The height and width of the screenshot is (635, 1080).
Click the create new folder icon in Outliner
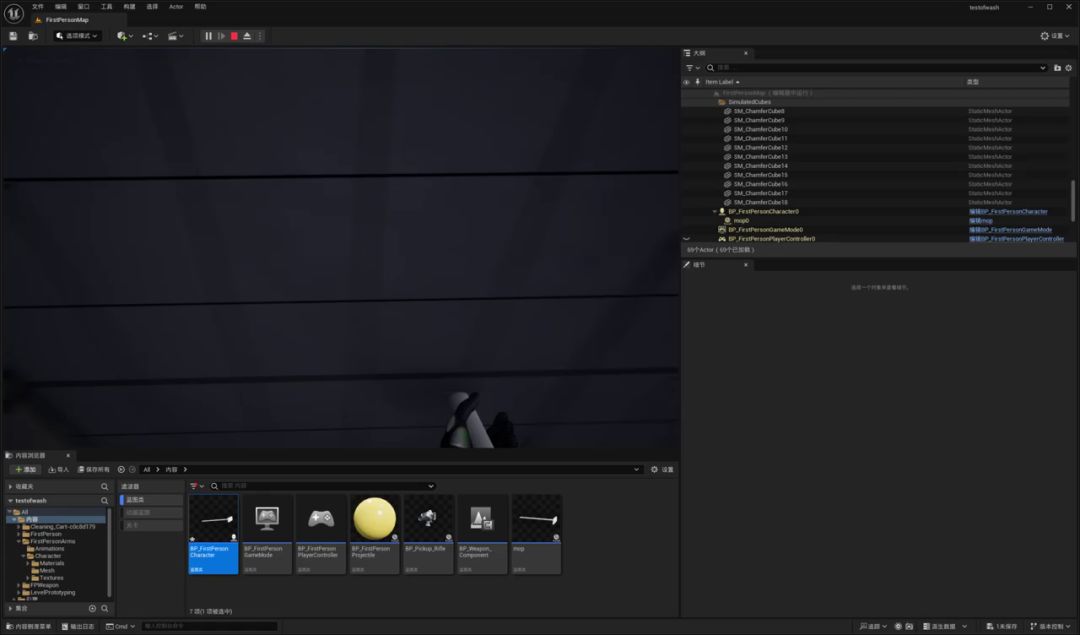(1057, 68)
